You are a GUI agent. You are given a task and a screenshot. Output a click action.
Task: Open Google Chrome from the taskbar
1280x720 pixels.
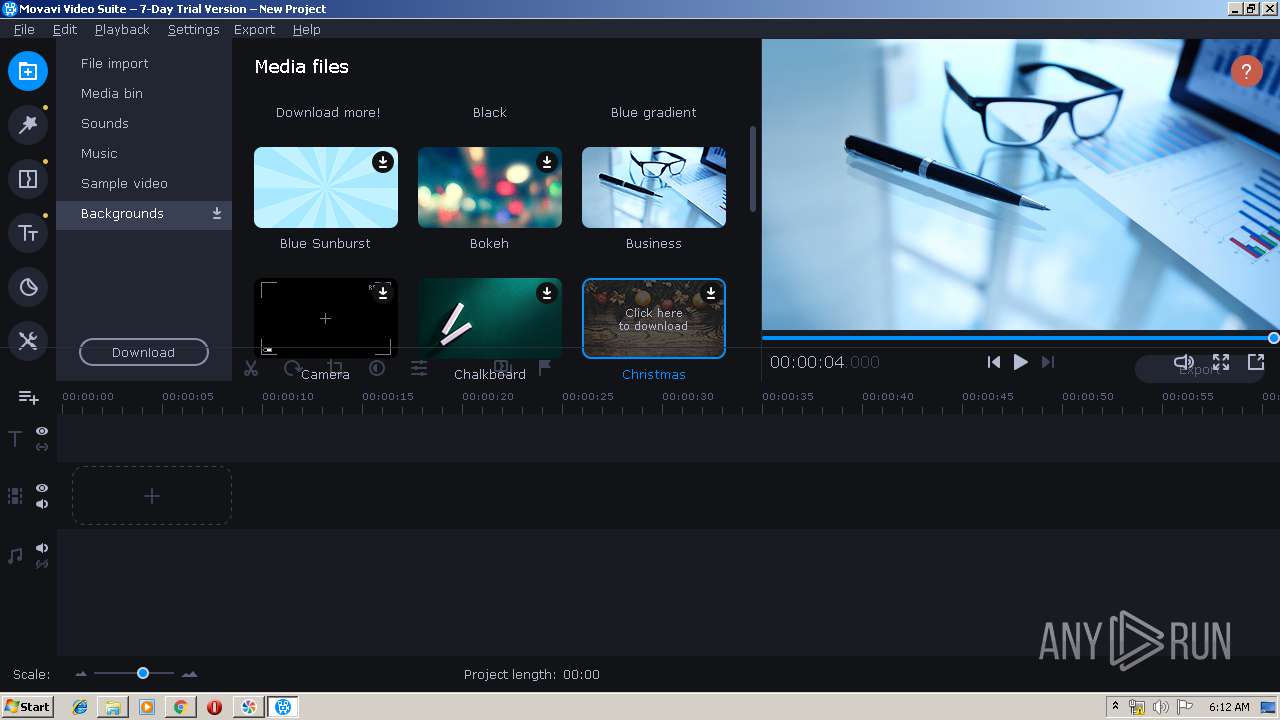[180, 707]
